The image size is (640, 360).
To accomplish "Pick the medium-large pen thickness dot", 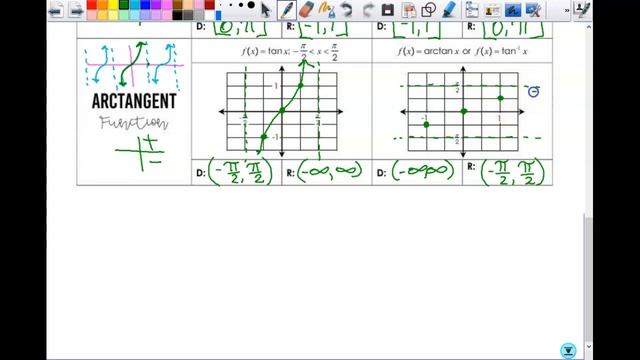I will (241, 5).
